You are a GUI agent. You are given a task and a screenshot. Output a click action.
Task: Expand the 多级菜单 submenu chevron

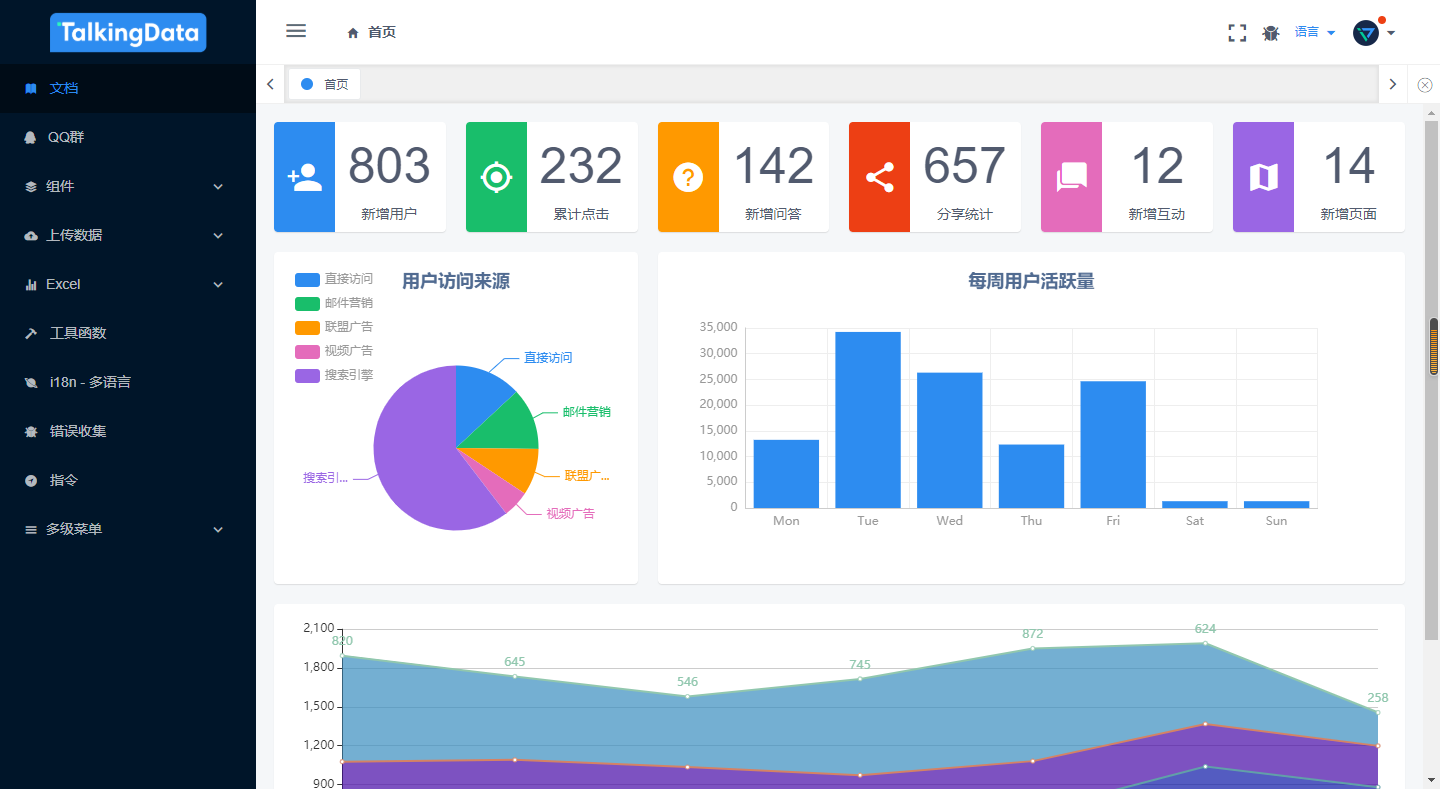(x=218, y=530)
